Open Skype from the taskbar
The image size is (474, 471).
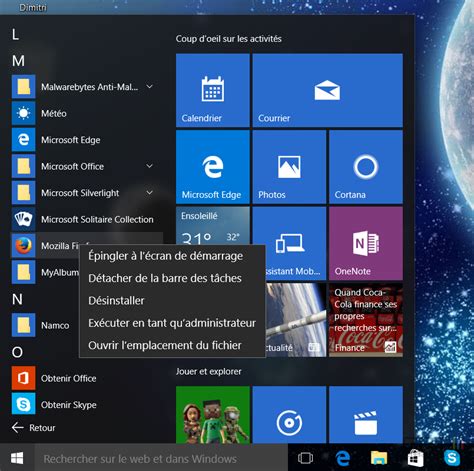tap(452, 458)
